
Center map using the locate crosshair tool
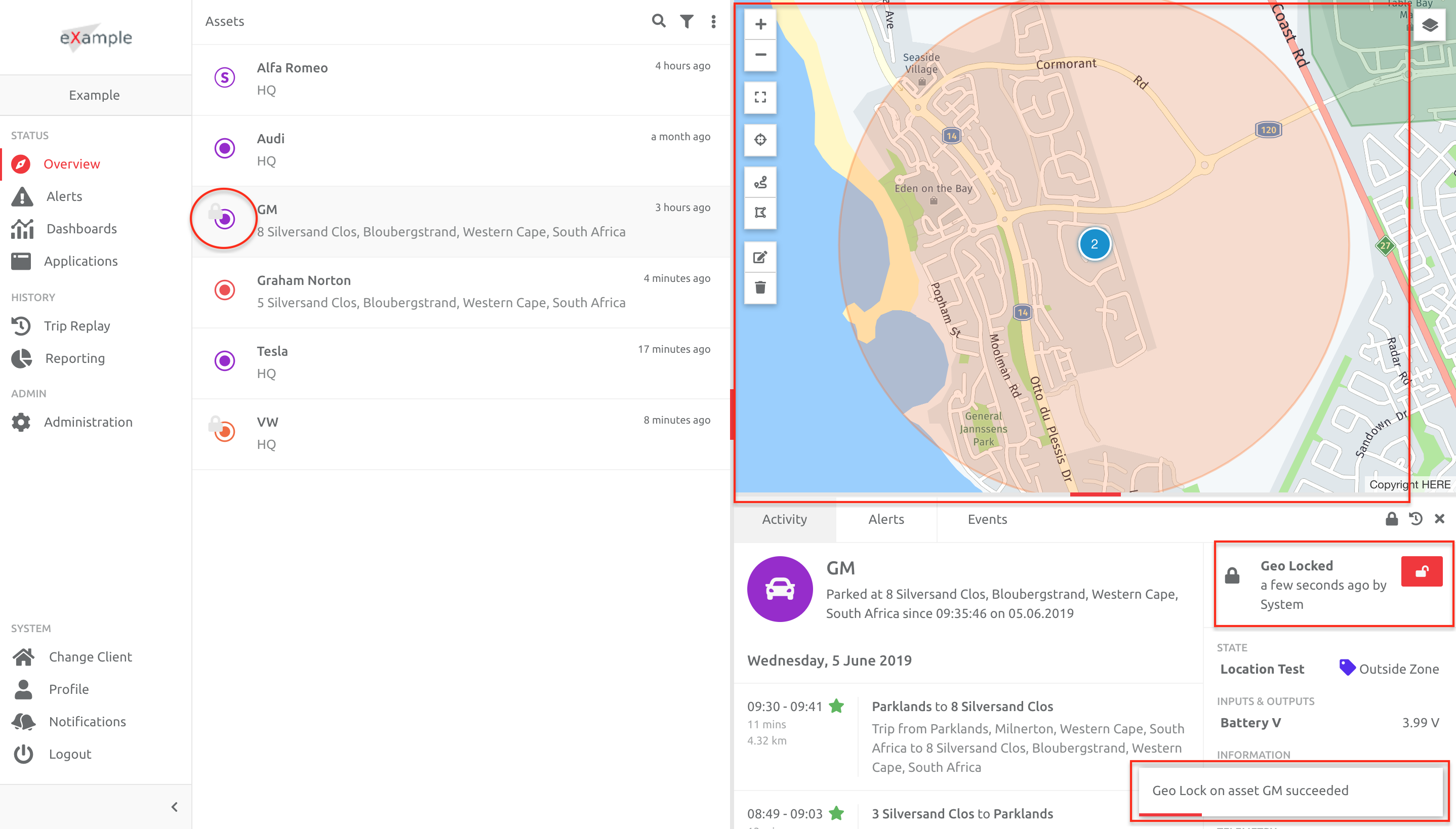coord(760,140)
